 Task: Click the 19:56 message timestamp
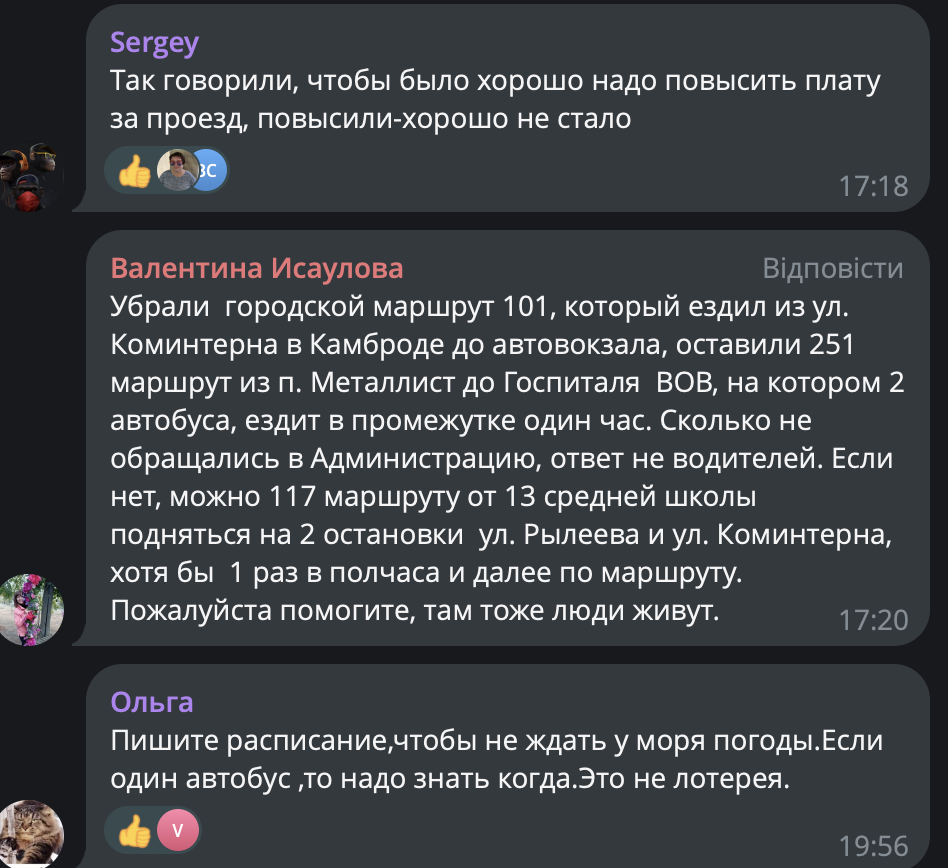tap(873, 847)
